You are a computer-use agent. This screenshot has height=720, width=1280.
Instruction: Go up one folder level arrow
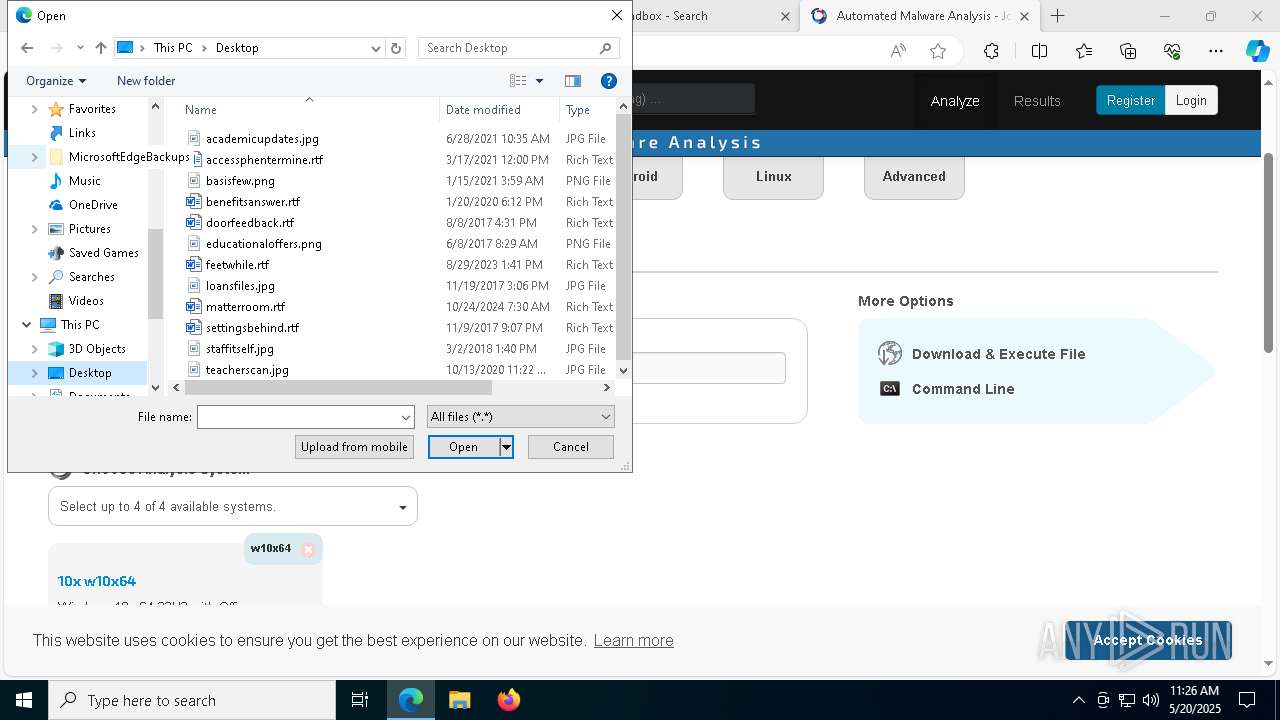point(101,48)
